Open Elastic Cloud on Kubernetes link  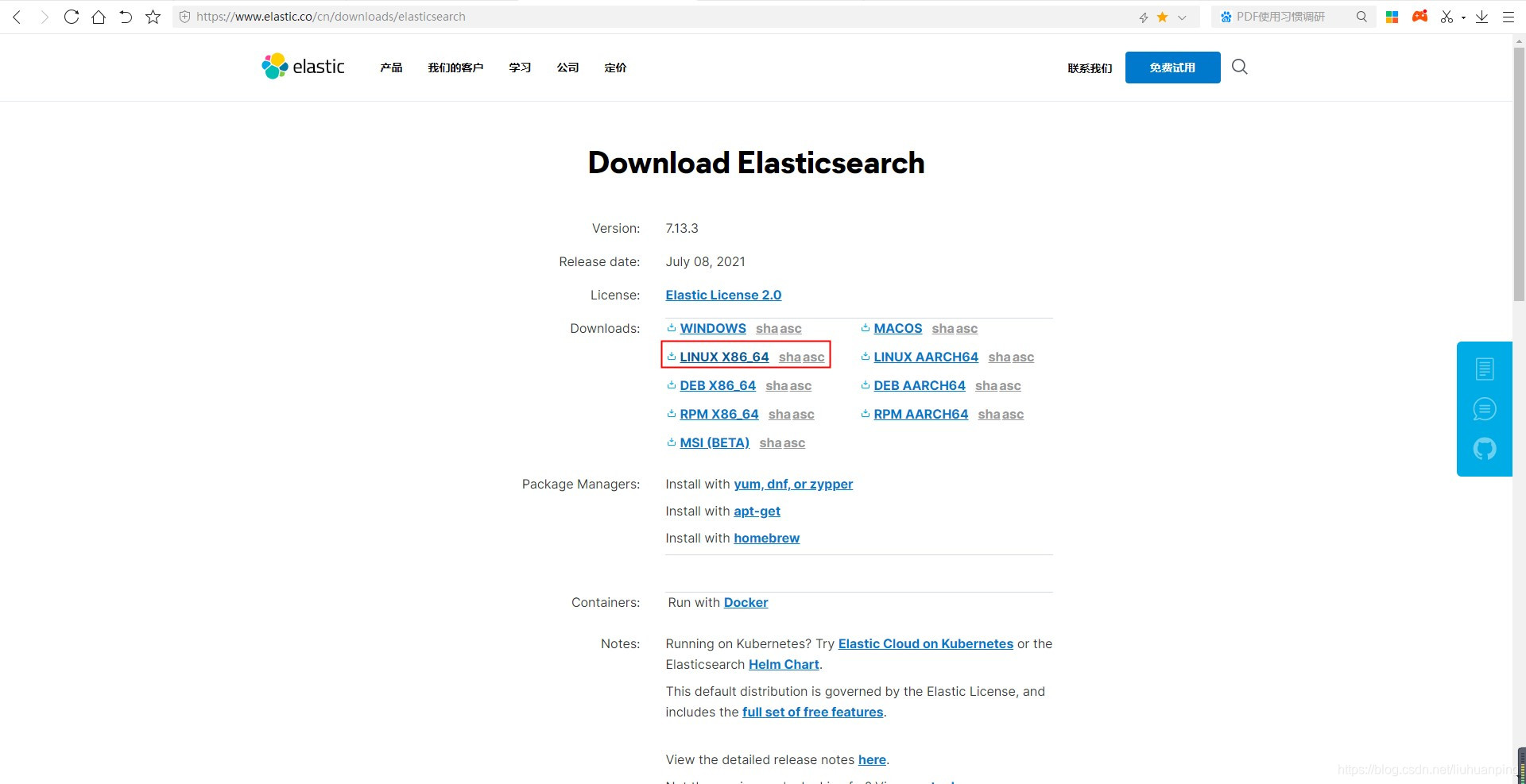click(x=926, y=643)
